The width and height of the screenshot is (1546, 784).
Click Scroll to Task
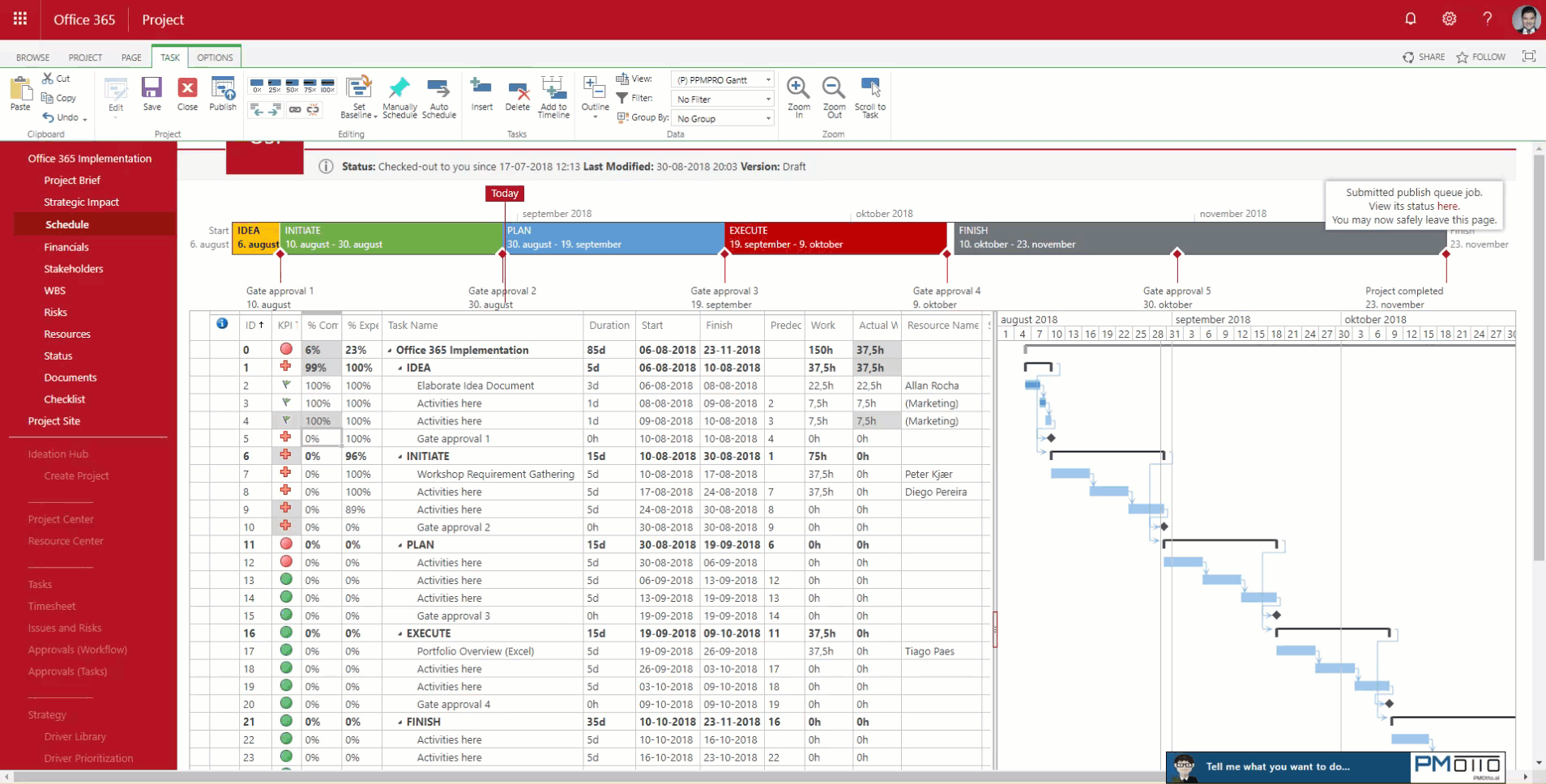click(x=870, y=97)
